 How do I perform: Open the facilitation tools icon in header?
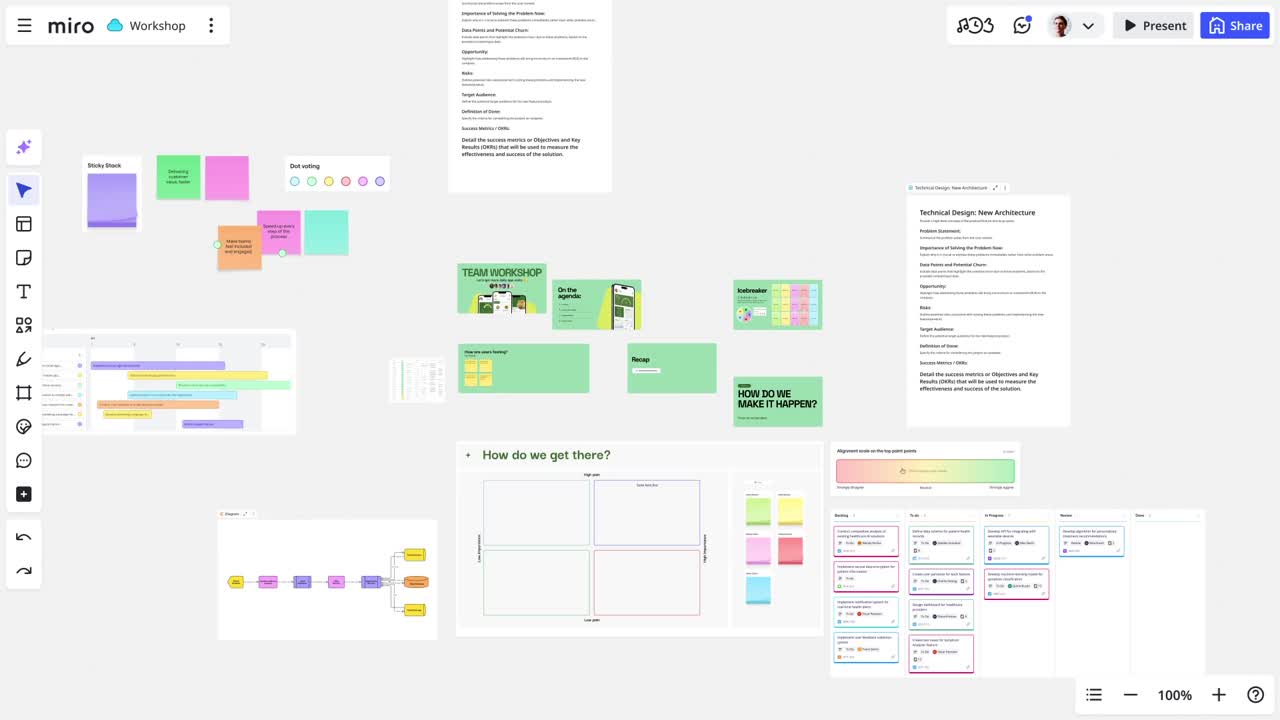[975, 26]
